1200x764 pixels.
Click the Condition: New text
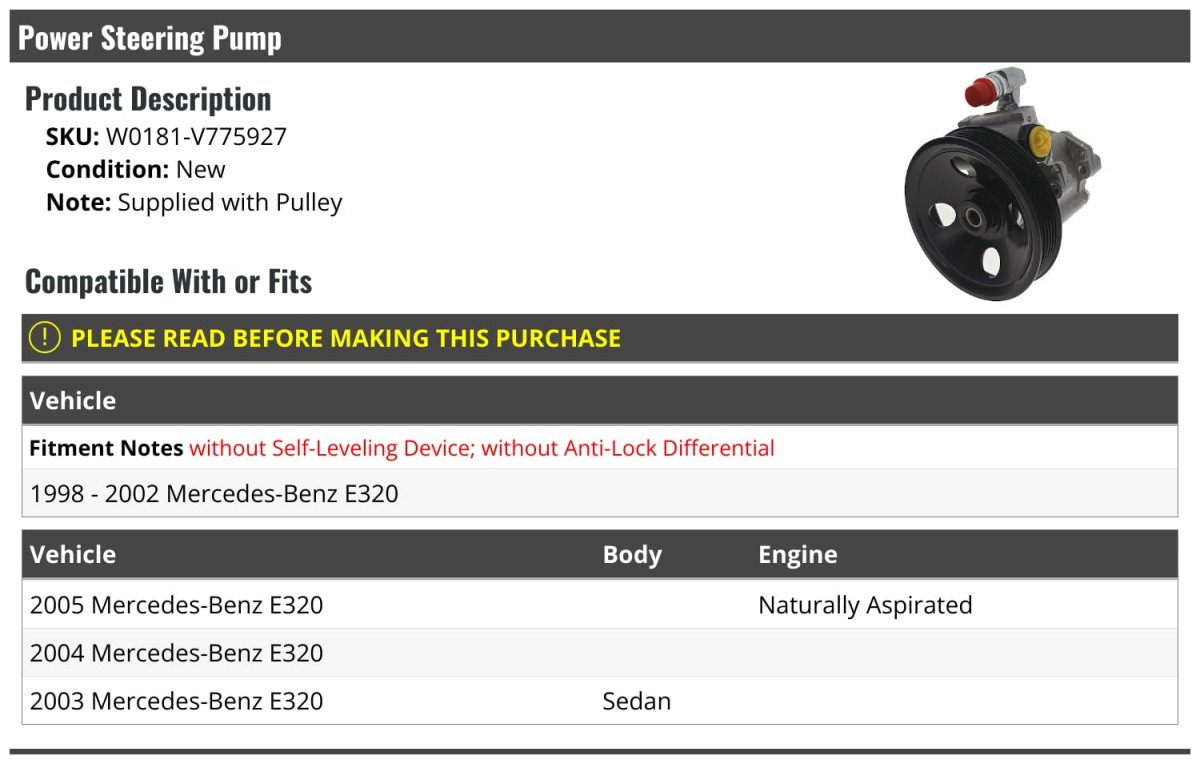pos(136,169)
